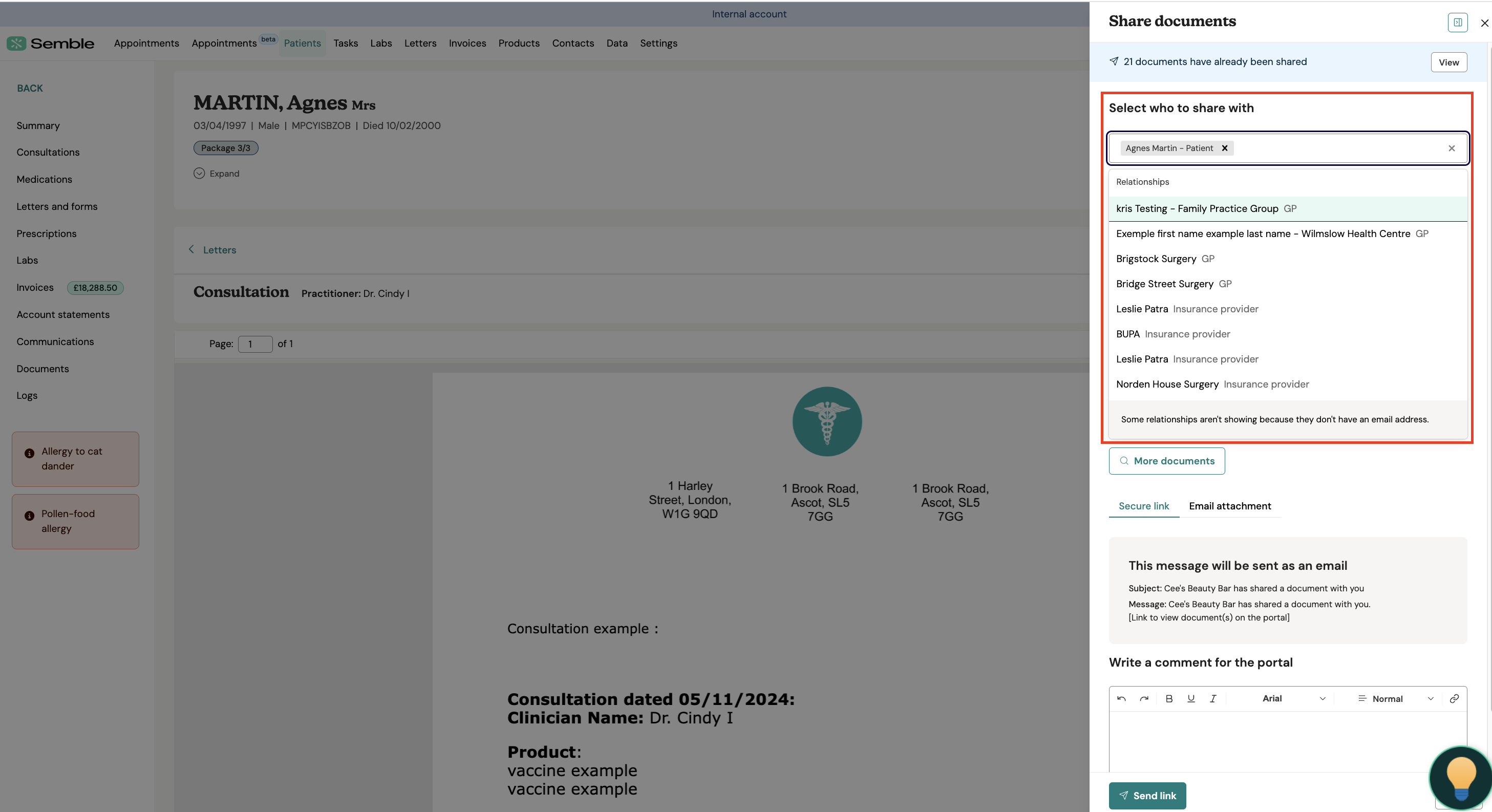The image size is (1492, 812).
Task: Open Account statements in the sidebar
Action: [63, 314]
